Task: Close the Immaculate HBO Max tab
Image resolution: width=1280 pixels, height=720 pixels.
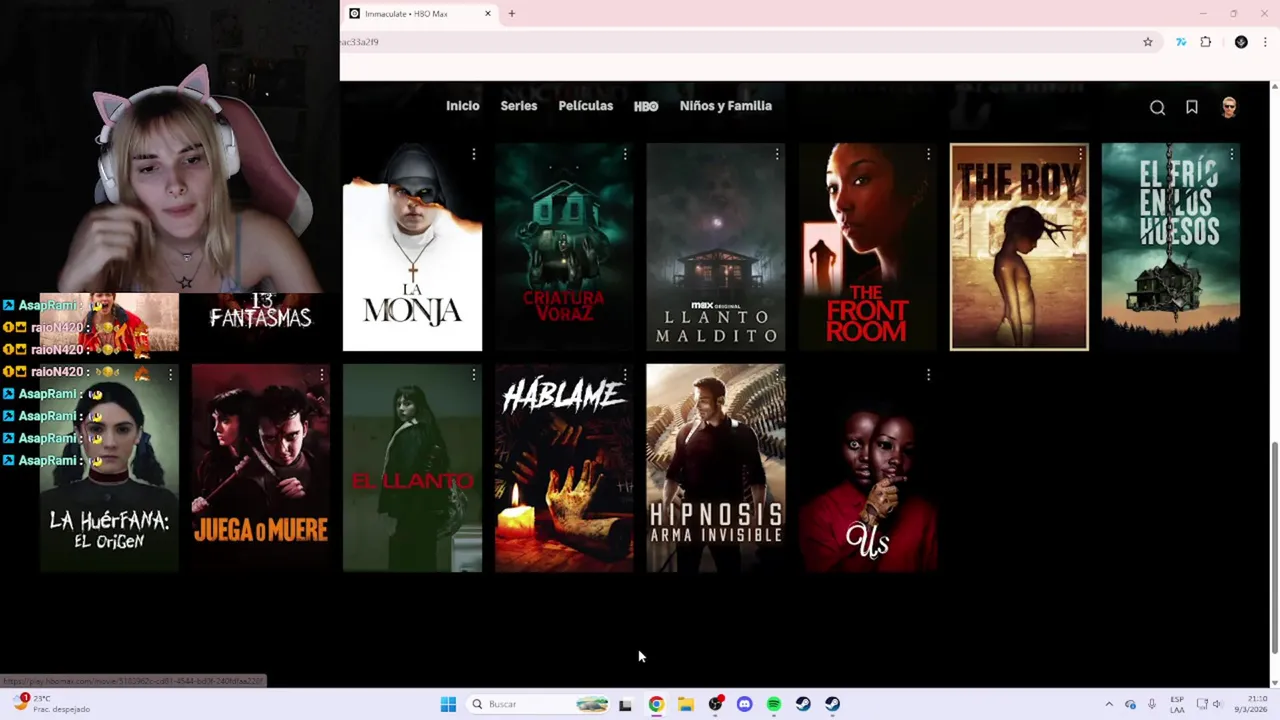Action: 488,14
